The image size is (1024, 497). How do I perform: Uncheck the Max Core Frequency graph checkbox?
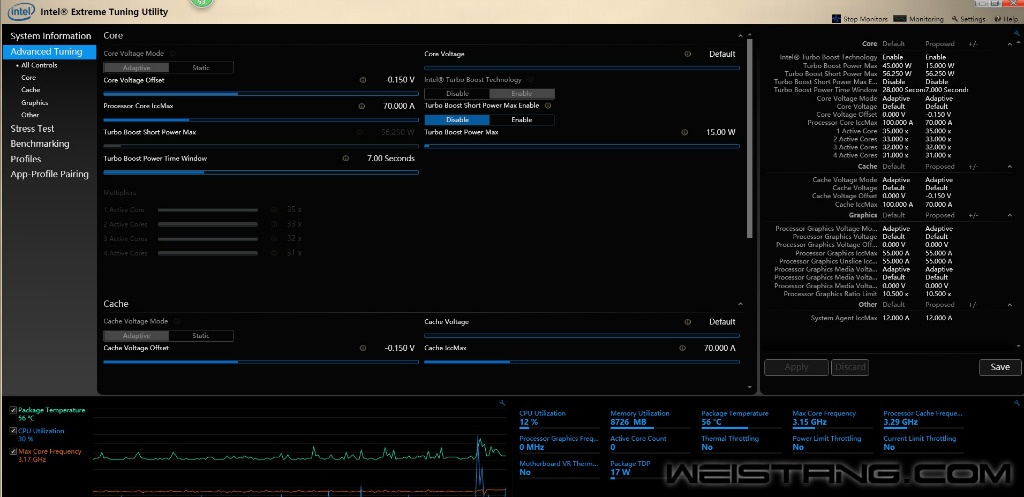[x=13, y=451]
